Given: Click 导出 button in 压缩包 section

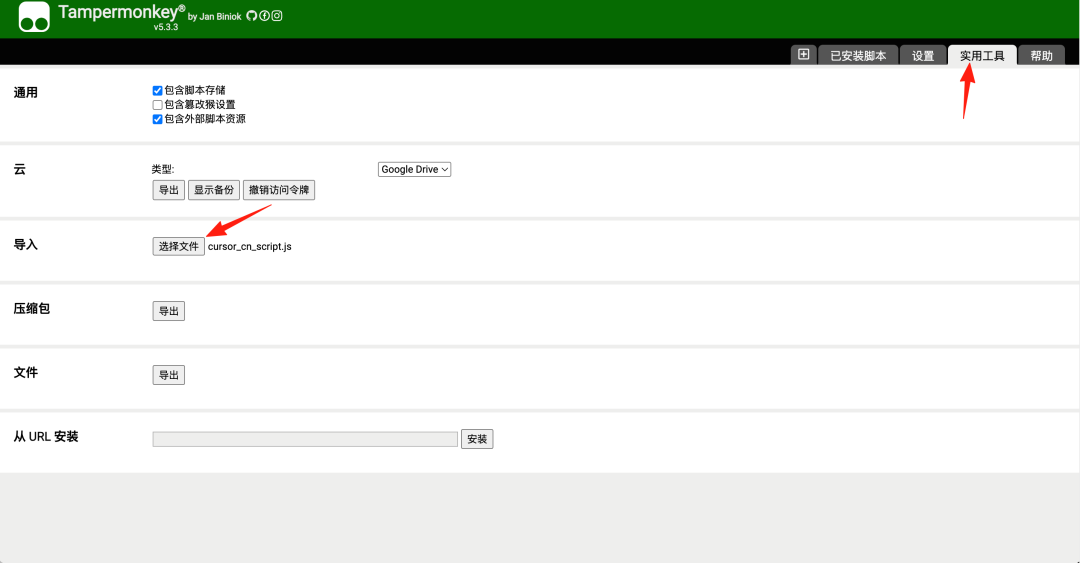Looking at the screenshot, I should 169,311.
